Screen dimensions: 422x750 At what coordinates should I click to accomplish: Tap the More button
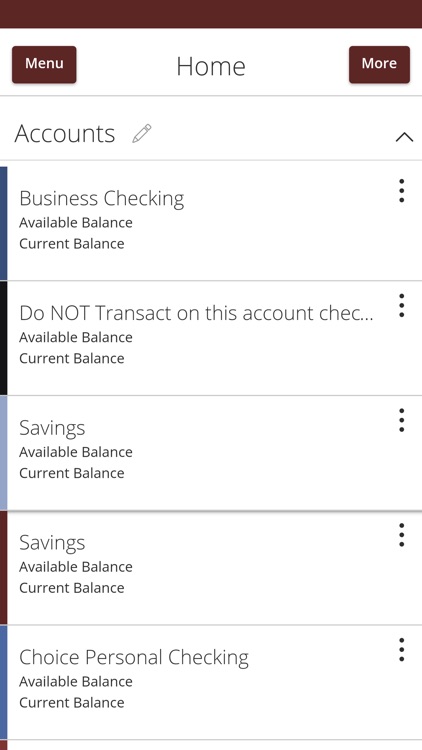tap(379, 65)
